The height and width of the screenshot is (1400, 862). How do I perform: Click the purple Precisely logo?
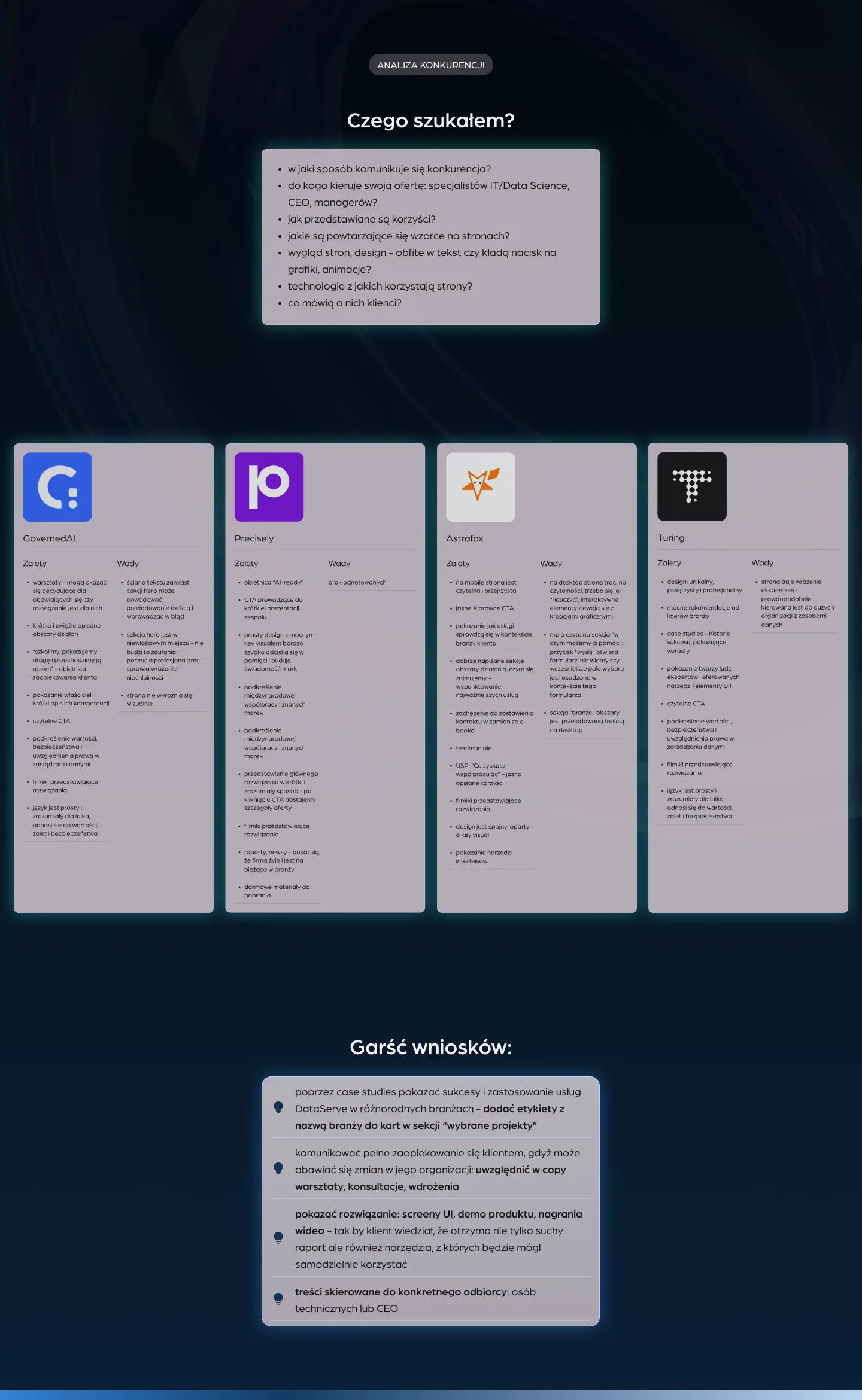click(x=269, y=487)
